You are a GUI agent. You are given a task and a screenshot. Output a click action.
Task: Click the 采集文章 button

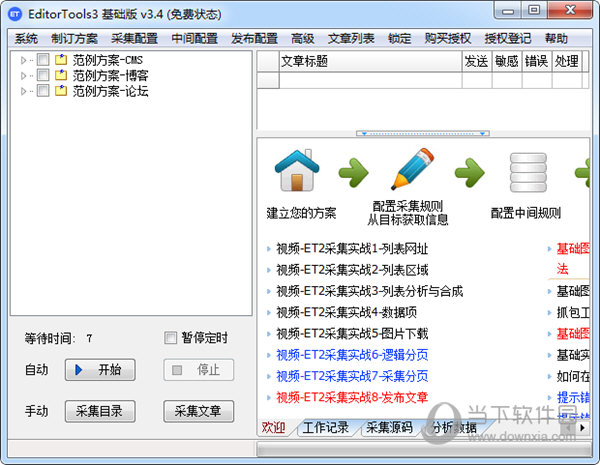[199, 411]
